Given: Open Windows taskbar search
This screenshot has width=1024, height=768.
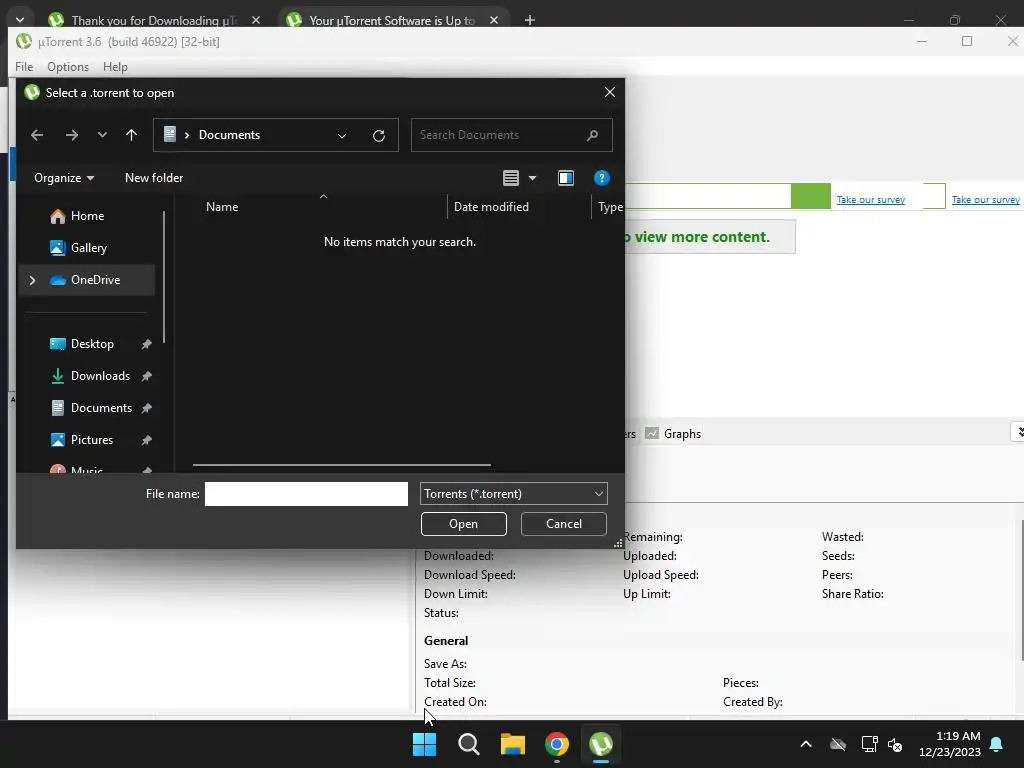Looking at the screenshot, I should [469, 744].
